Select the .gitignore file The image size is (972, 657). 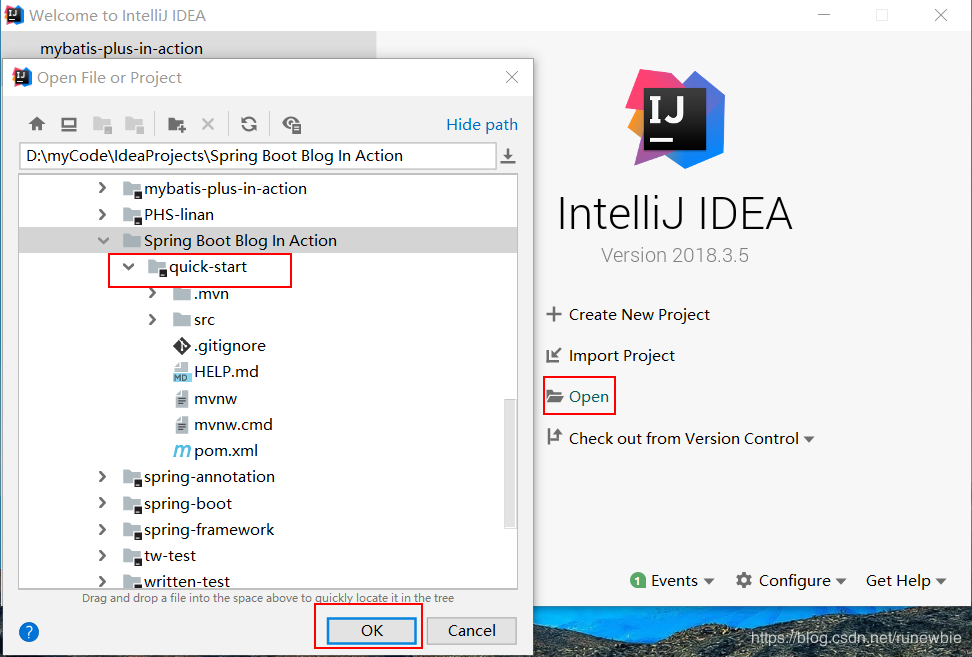[x=229, y=346]
